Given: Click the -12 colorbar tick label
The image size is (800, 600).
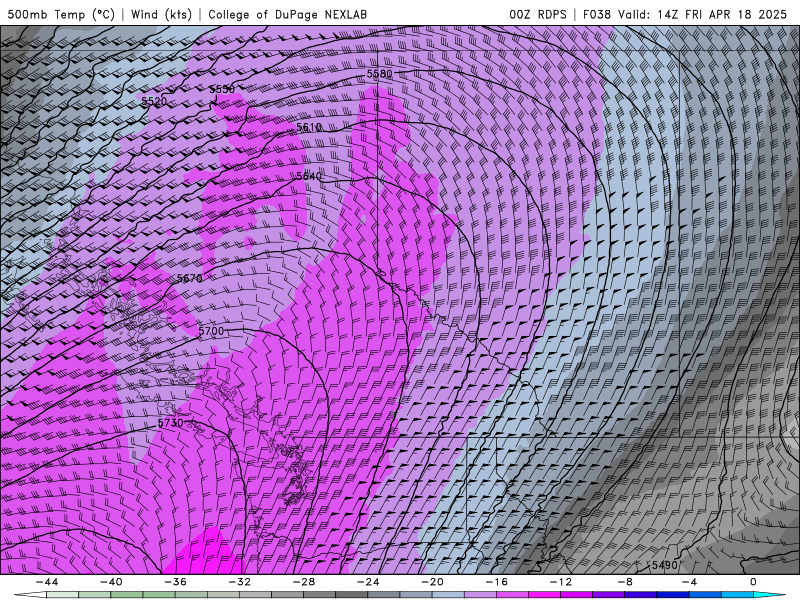Looking at the screenshot, I should tap(561, 582).
